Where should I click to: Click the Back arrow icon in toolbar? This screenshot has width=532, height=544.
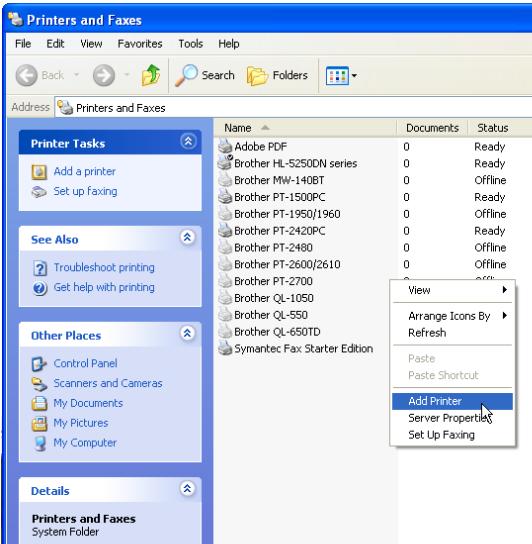[x=26, y=75]
